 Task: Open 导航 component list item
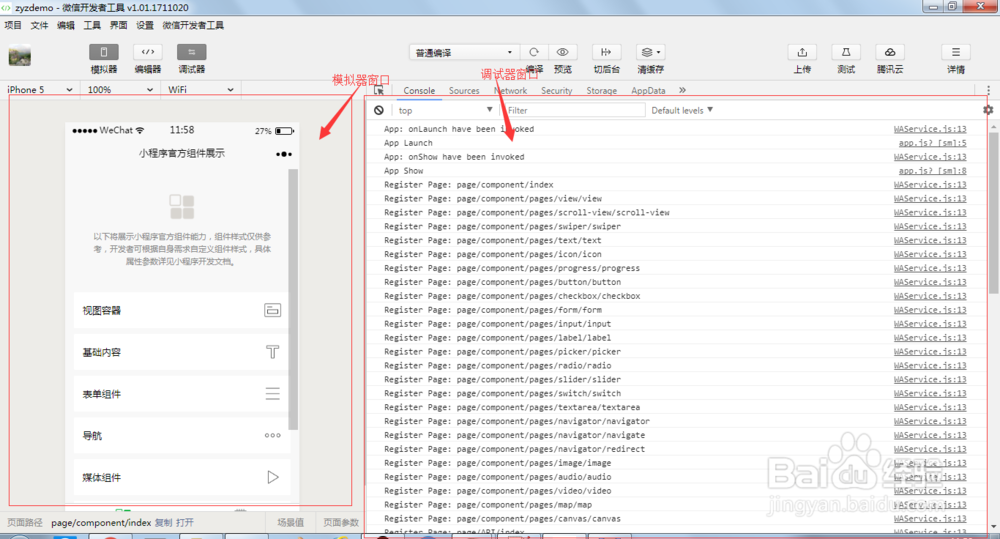click(x=182, y=436)
